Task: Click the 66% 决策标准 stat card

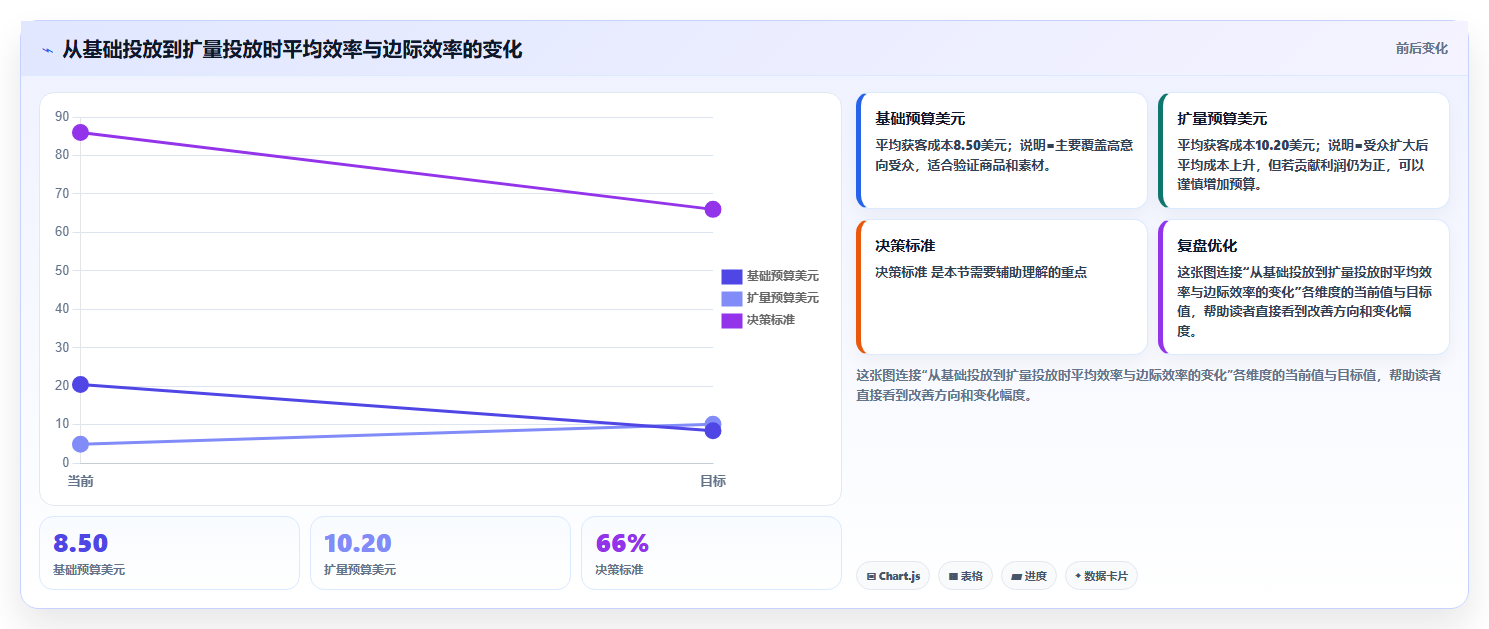Action: 711,553
